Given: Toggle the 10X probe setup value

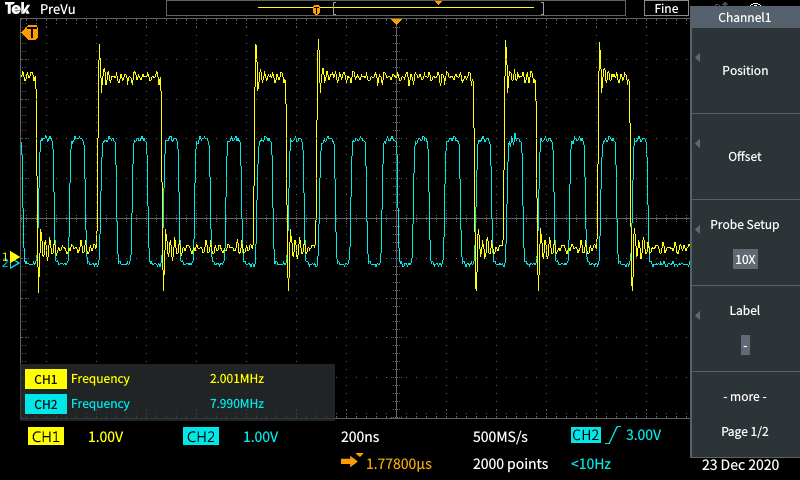Looking at the screenshot, I should [x=745, y=259].
